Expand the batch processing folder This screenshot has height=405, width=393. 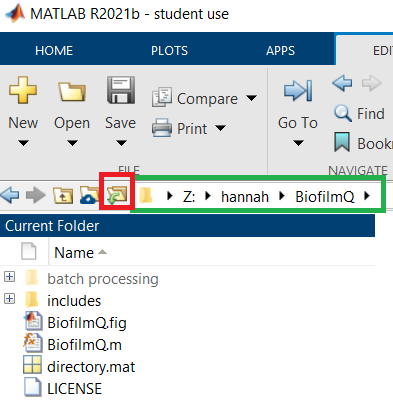[9, 276]
